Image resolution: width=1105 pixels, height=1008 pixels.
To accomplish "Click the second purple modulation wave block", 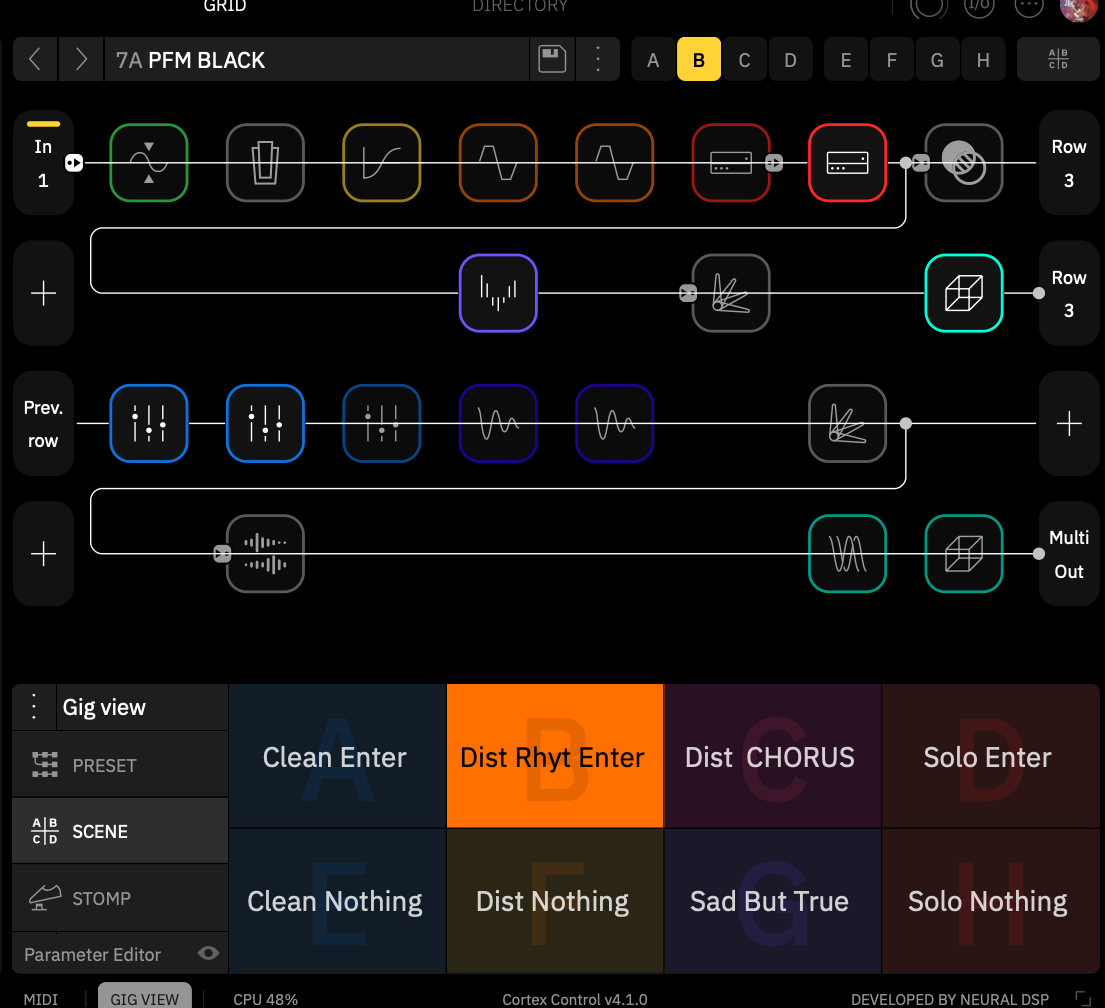I will (615, 424).
